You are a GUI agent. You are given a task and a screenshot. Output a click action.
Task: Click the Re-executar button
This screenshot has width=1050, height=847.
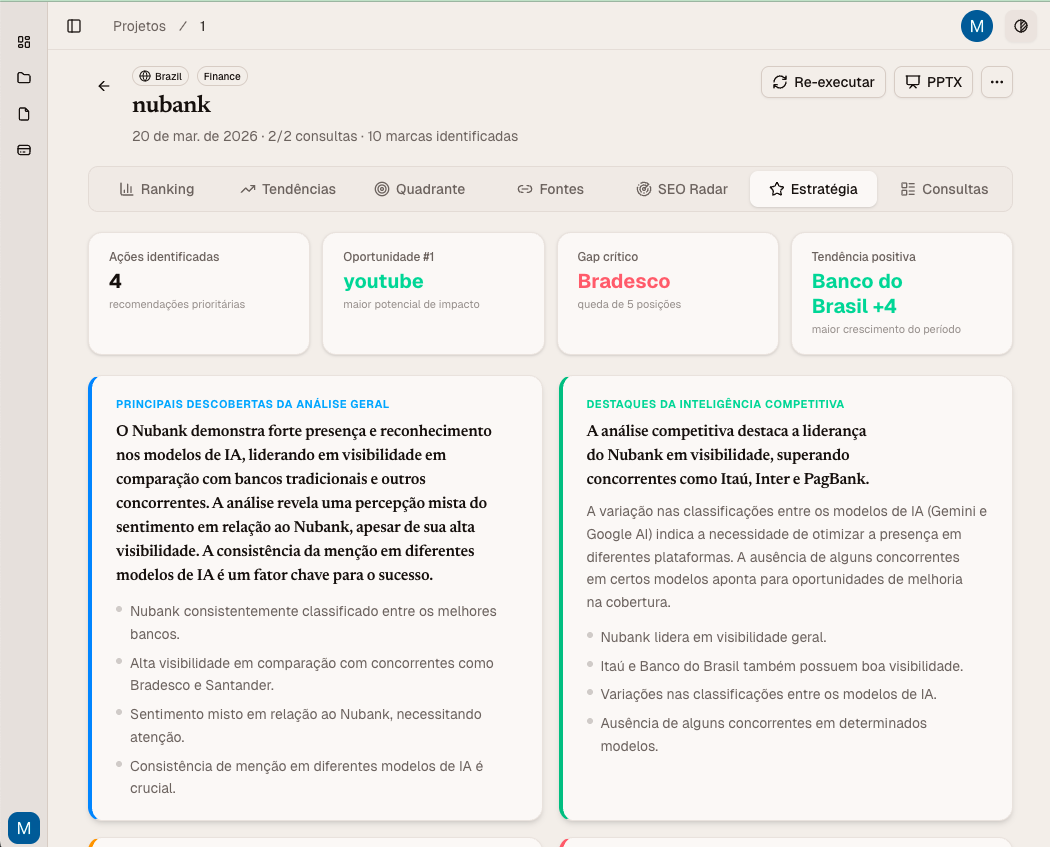[823, 82]
